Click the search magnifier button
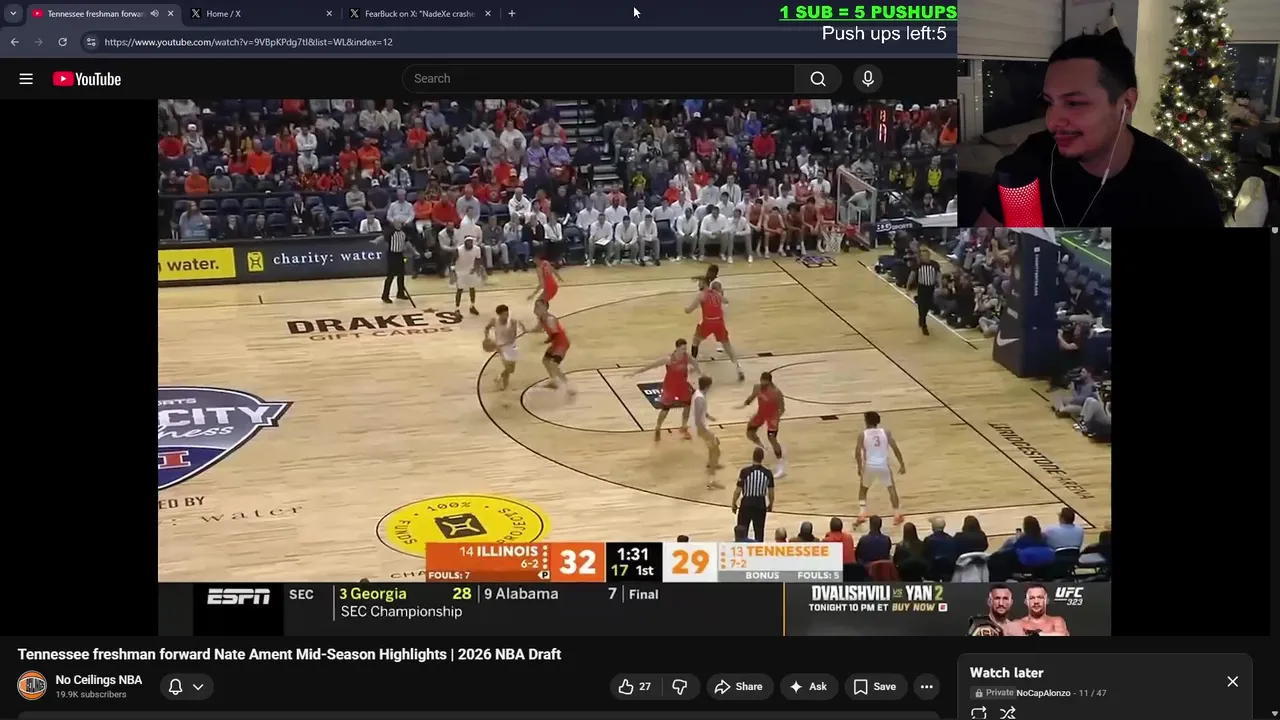This screenshot has height=720, width=1280. [x=818, y=79]
